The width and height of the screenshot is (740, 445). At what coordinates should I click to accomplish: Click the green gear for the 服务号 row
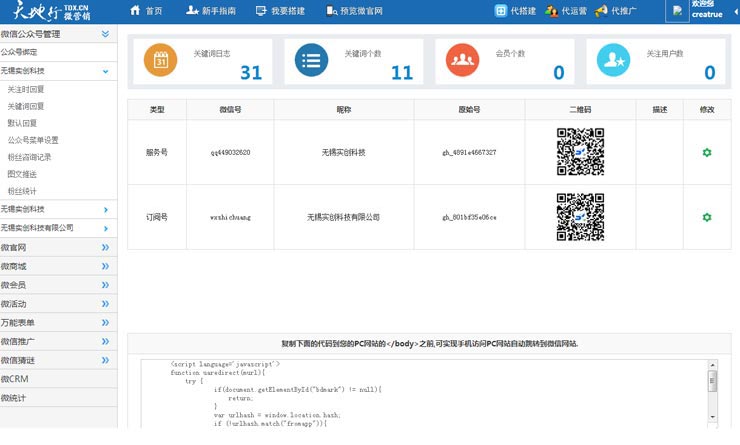[707, 152]
